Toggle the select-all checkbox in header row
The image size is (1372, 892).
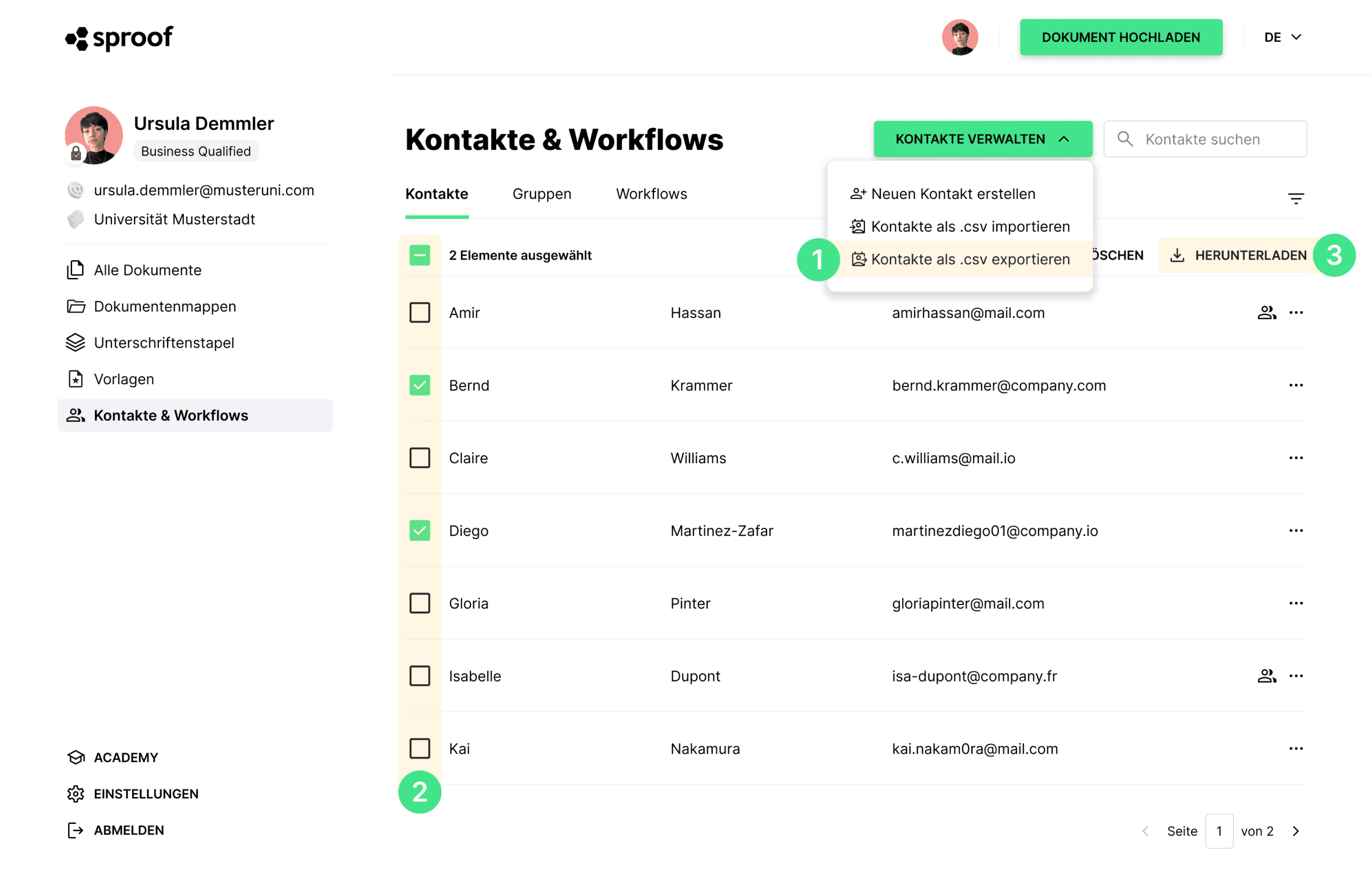(420, 255)
